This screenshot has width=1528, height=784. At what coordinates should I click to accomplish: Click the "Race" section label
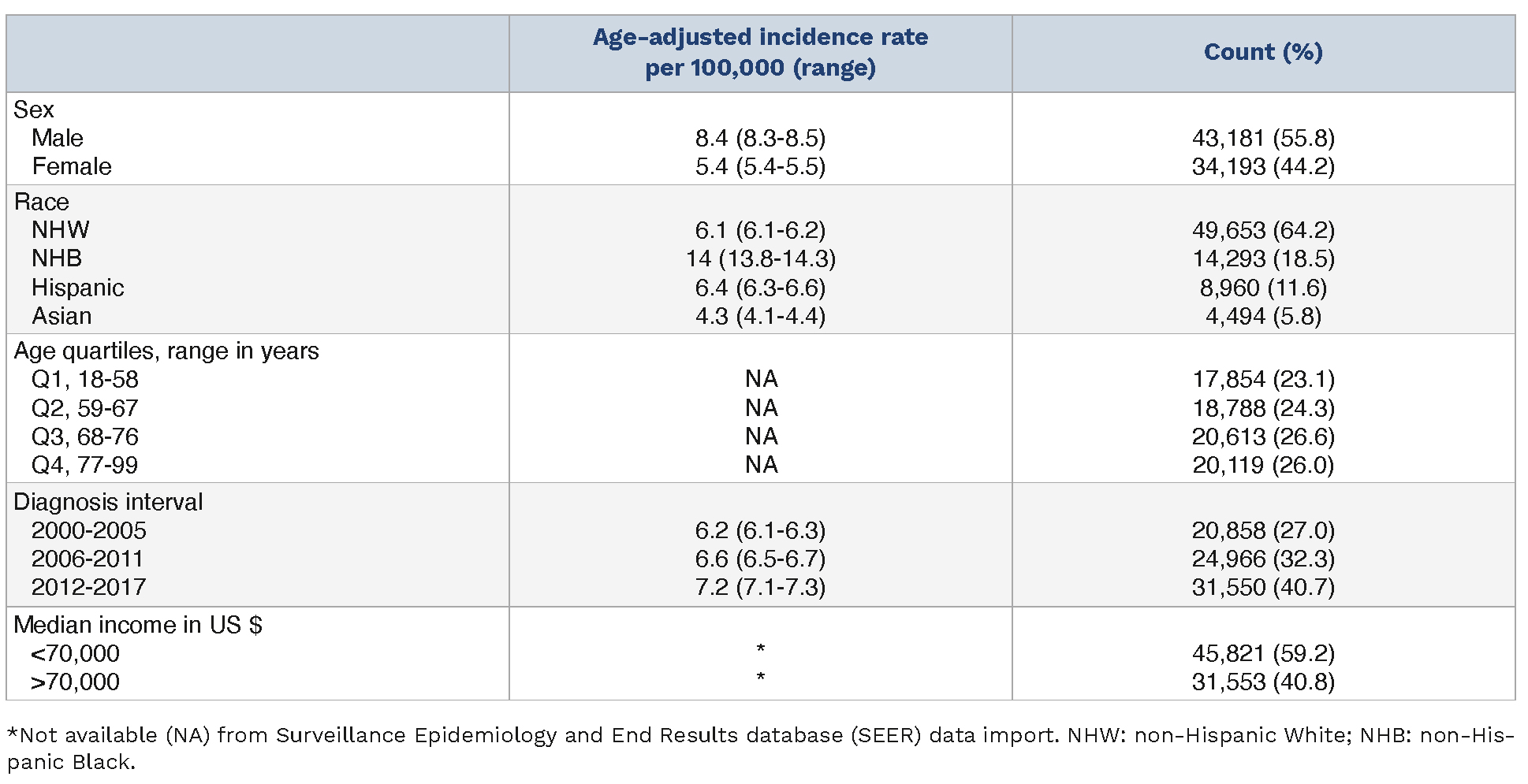[x=42, y=202]
